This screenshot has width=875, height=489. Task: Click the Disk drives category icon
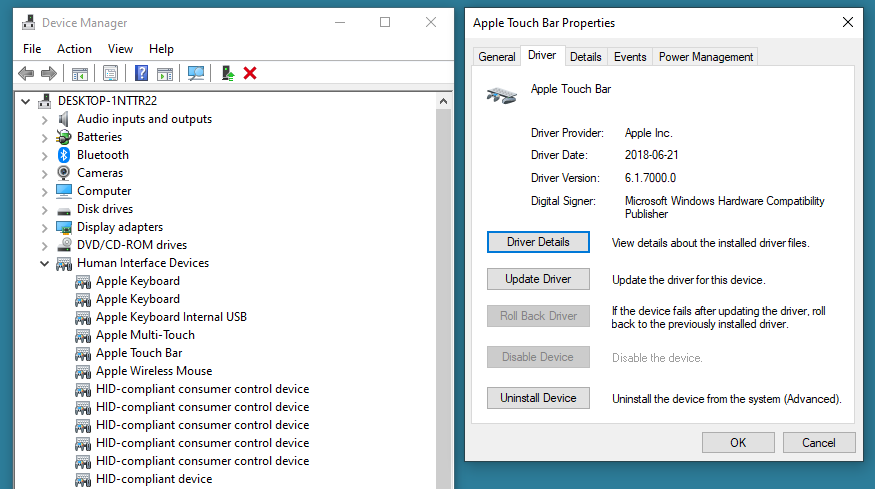point(64,210)
